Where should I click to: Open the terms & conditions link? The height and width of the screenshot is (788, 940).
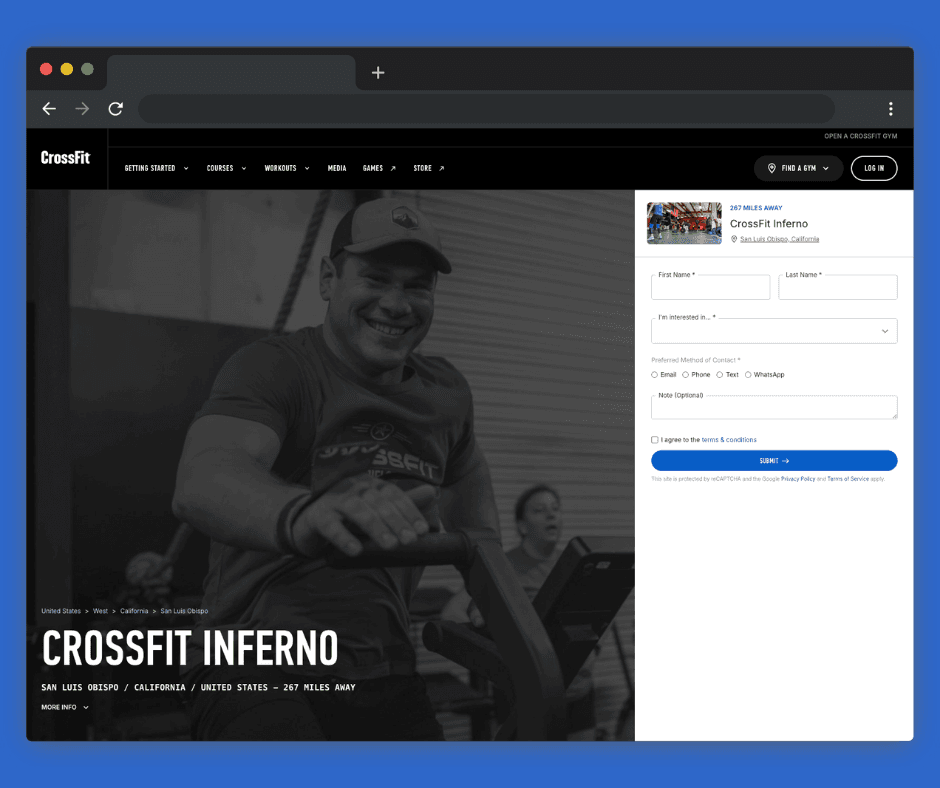[729, 440]
